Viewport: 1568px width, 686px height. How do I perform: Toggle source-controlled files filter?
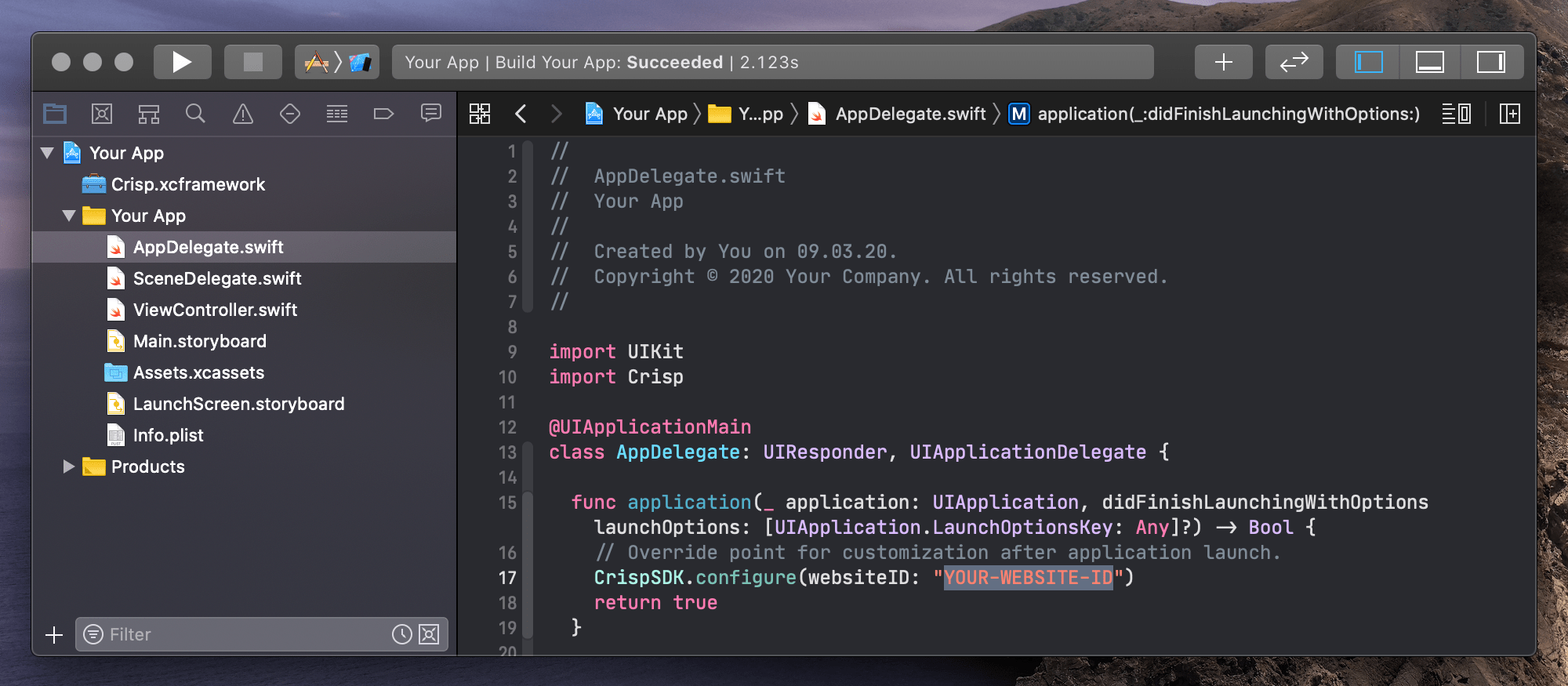pyautogui.click(x=429, y=634)
